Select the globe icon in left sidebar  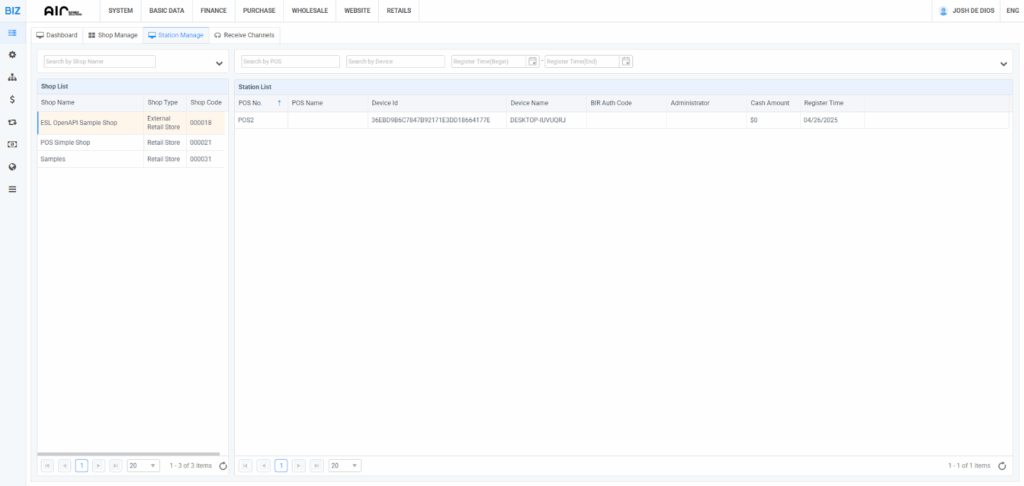[12, 167]
